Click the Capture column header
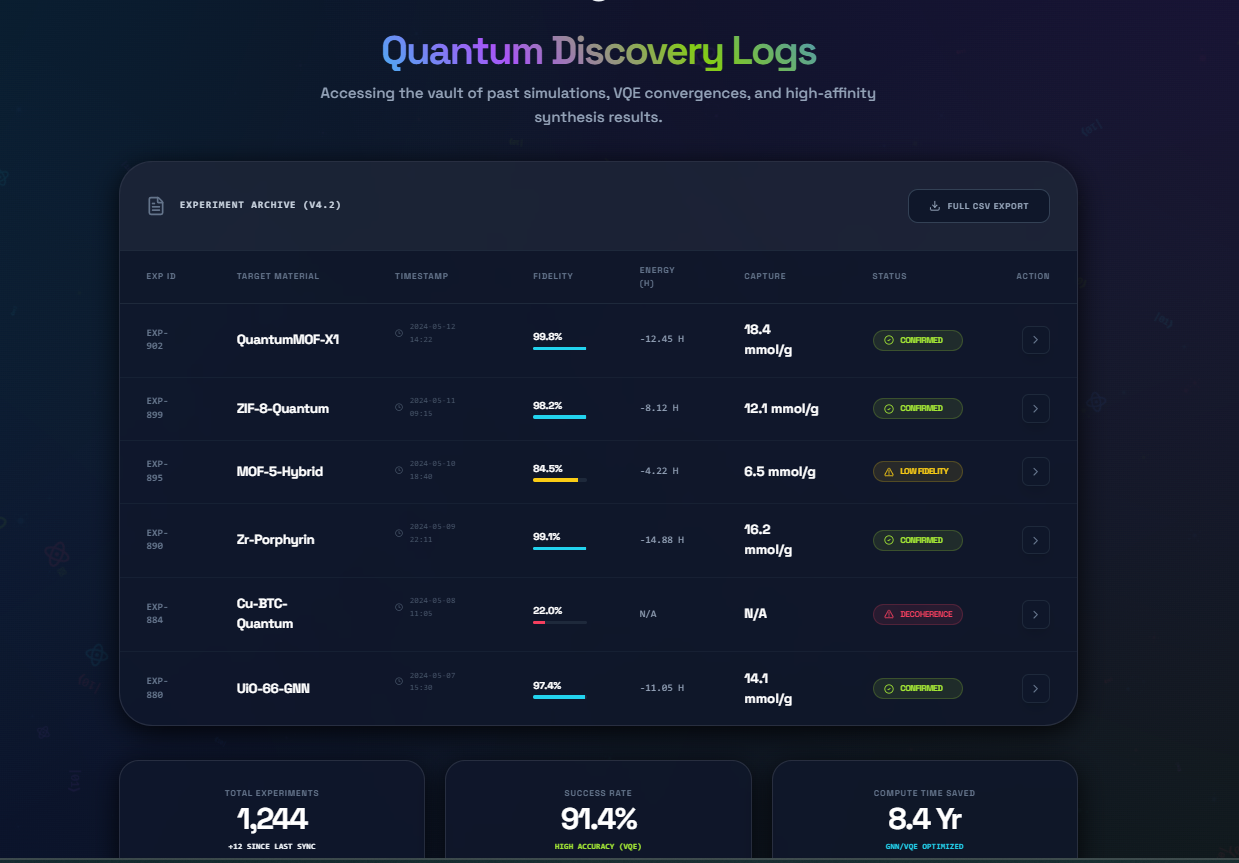Viewport: 1239px width, 863px height. pos(765,276)
